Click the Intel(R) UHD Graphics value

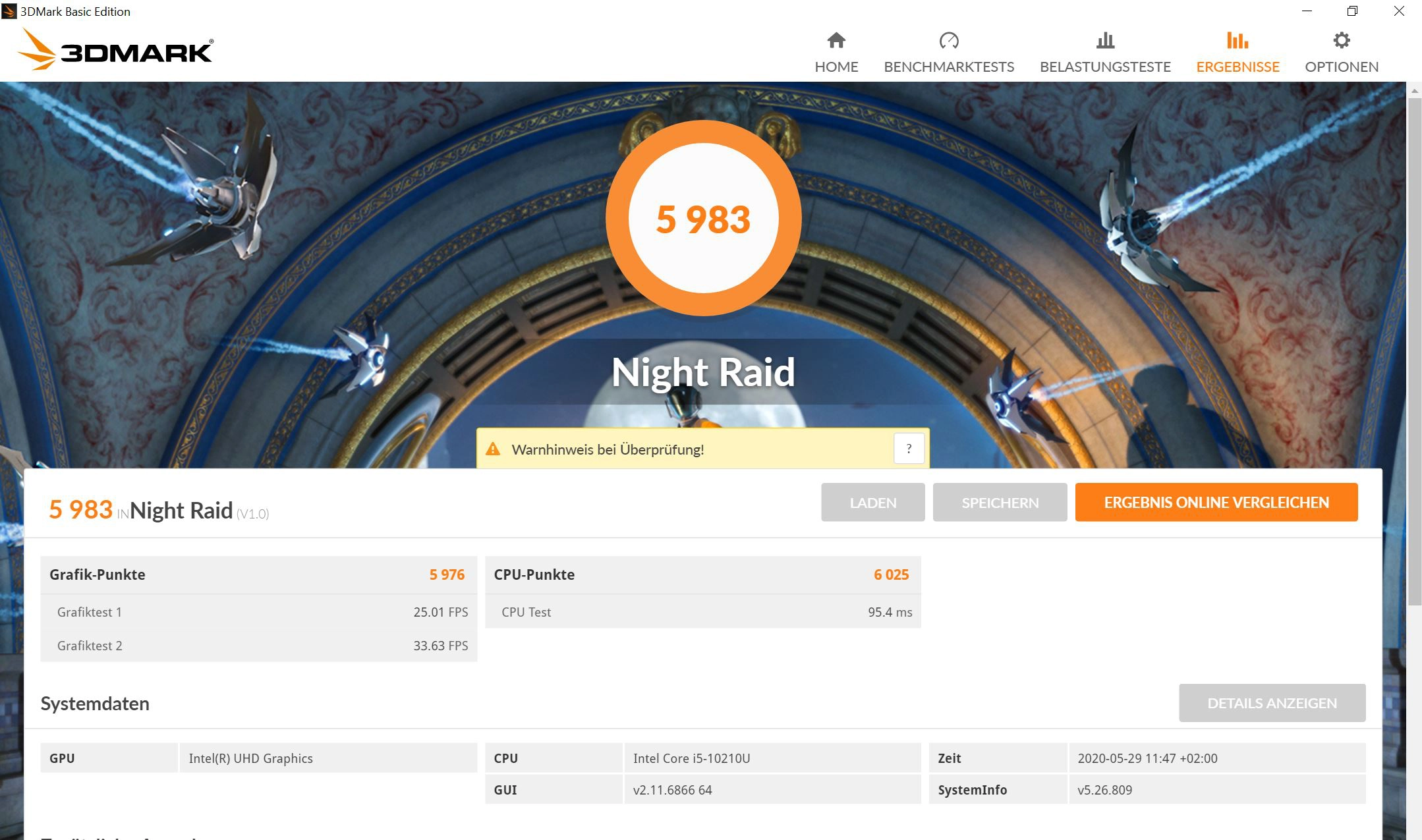[x=250, y=758]
